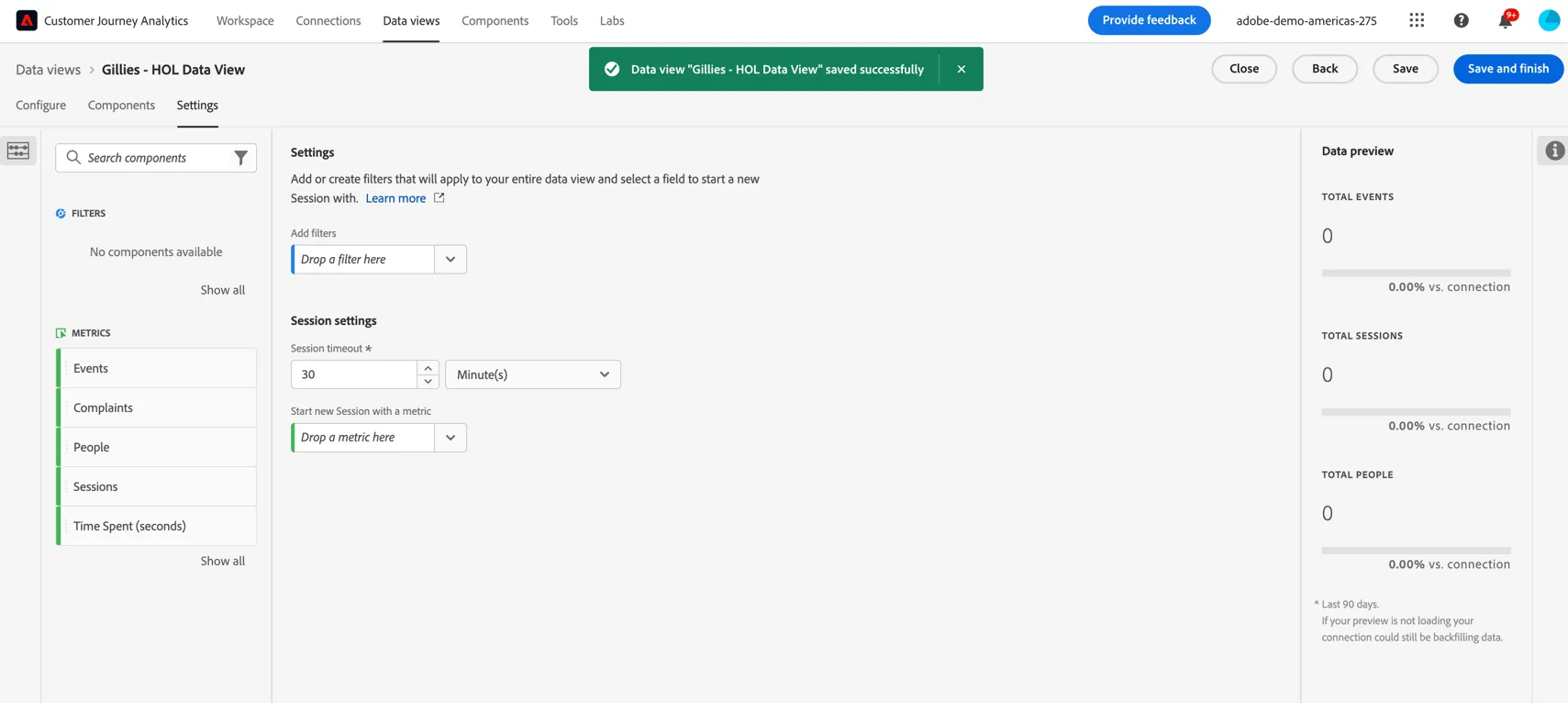Open the Workspace menu
Screen dimensions: 1568x703
245,20
